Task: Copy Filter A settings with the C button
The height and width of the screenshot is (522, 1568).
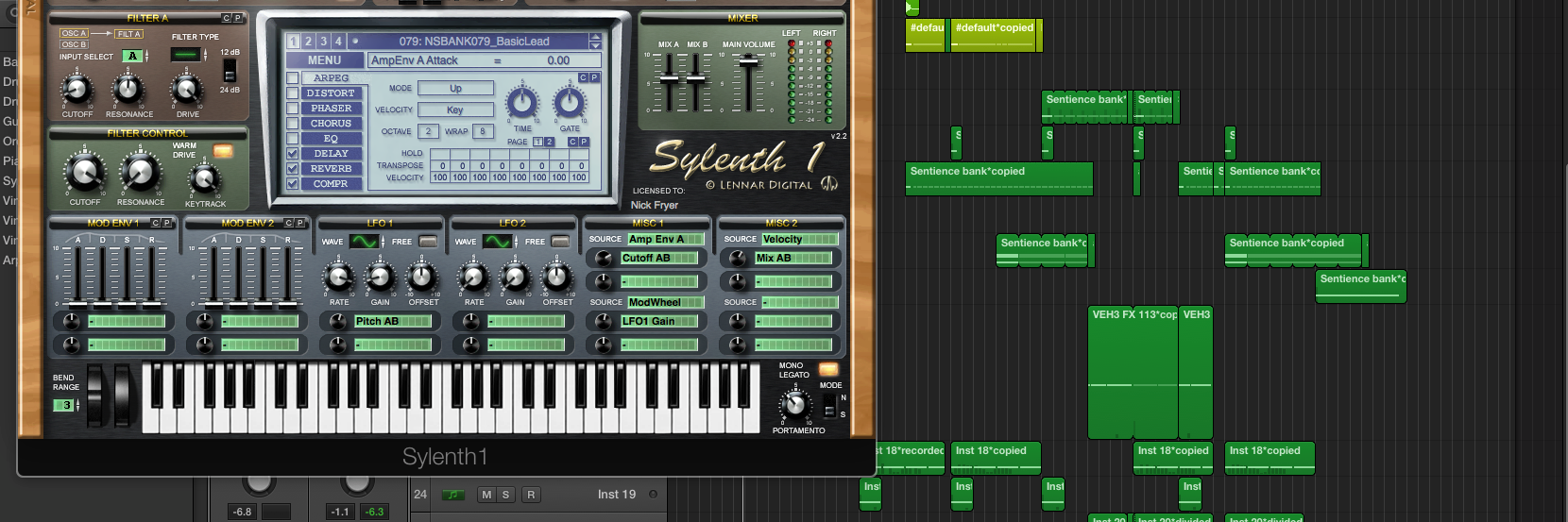Action: 227,18
